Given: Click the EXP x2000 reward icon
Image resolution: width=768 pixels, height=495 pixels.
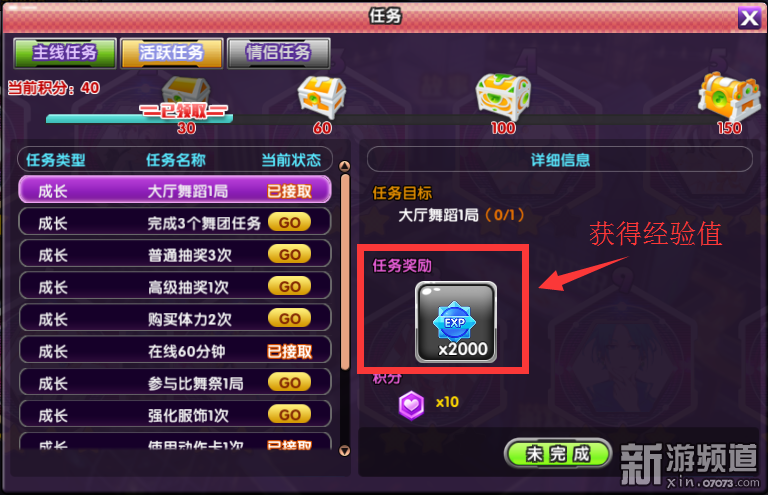Looking at the screenshot, I should (x=456, y=322).
